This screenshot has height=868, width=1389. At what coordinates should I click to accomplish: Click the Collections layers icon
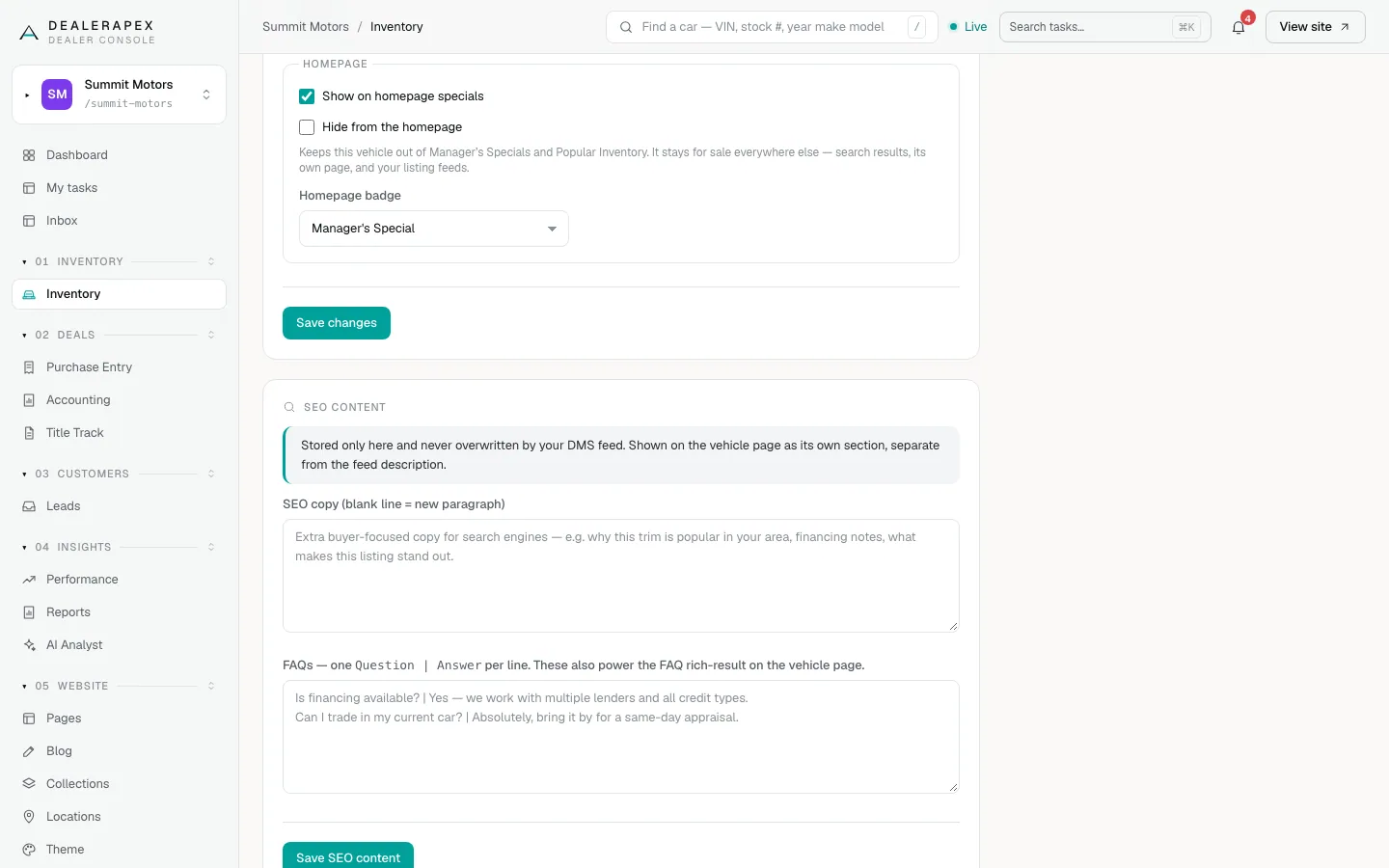[x=29, y=784]
